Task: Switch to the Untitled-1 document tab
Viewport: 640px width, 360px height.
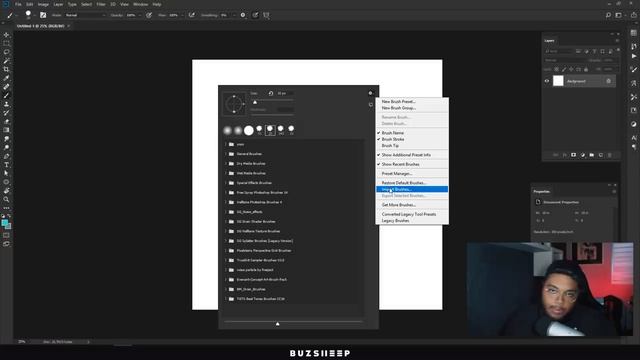Action: point(40,26)
